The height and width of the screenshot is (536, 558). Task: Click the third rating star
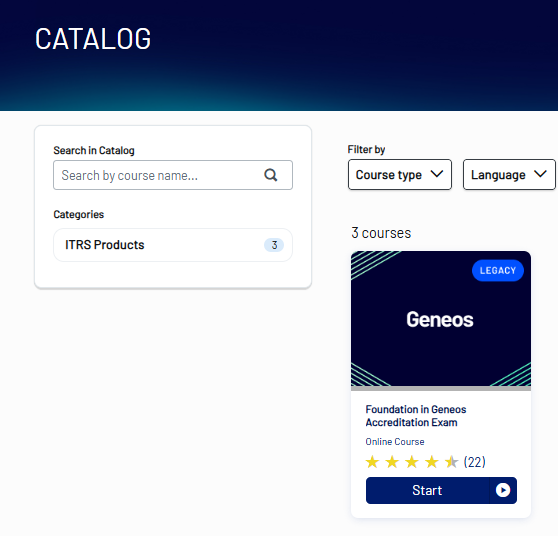[412, 462]
